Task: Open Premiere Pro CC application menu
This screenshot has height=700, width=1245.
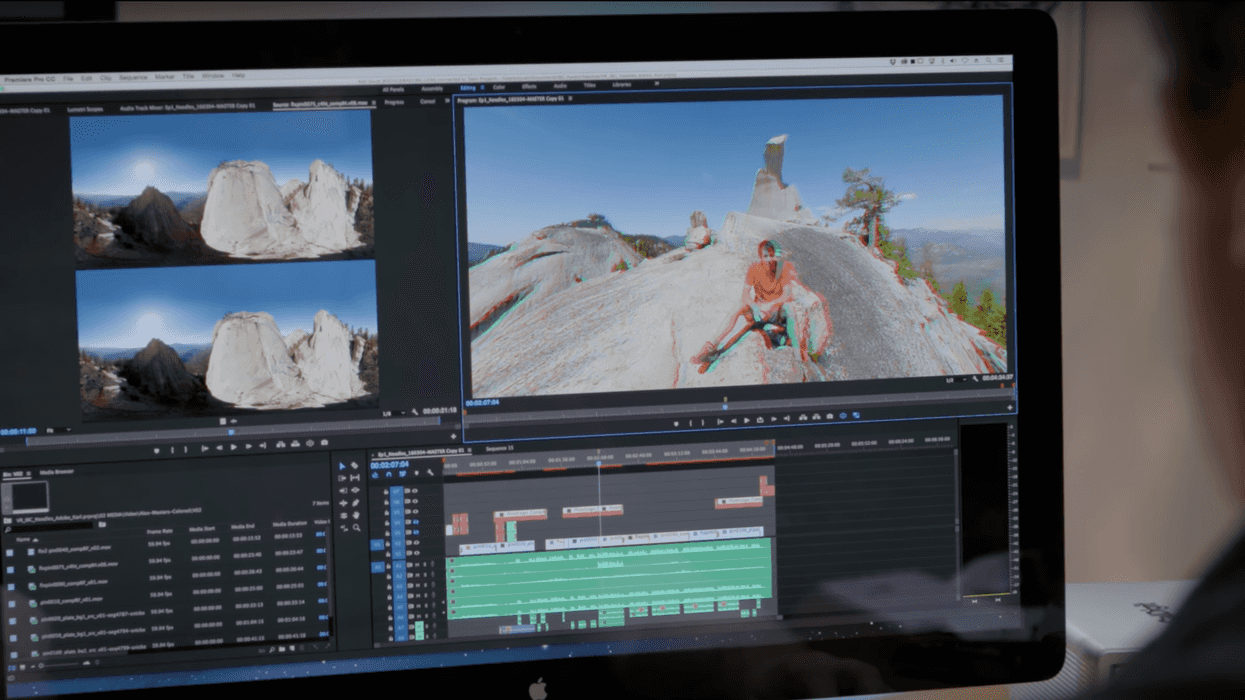Action: pyautogui.click(x=30, y=79)
